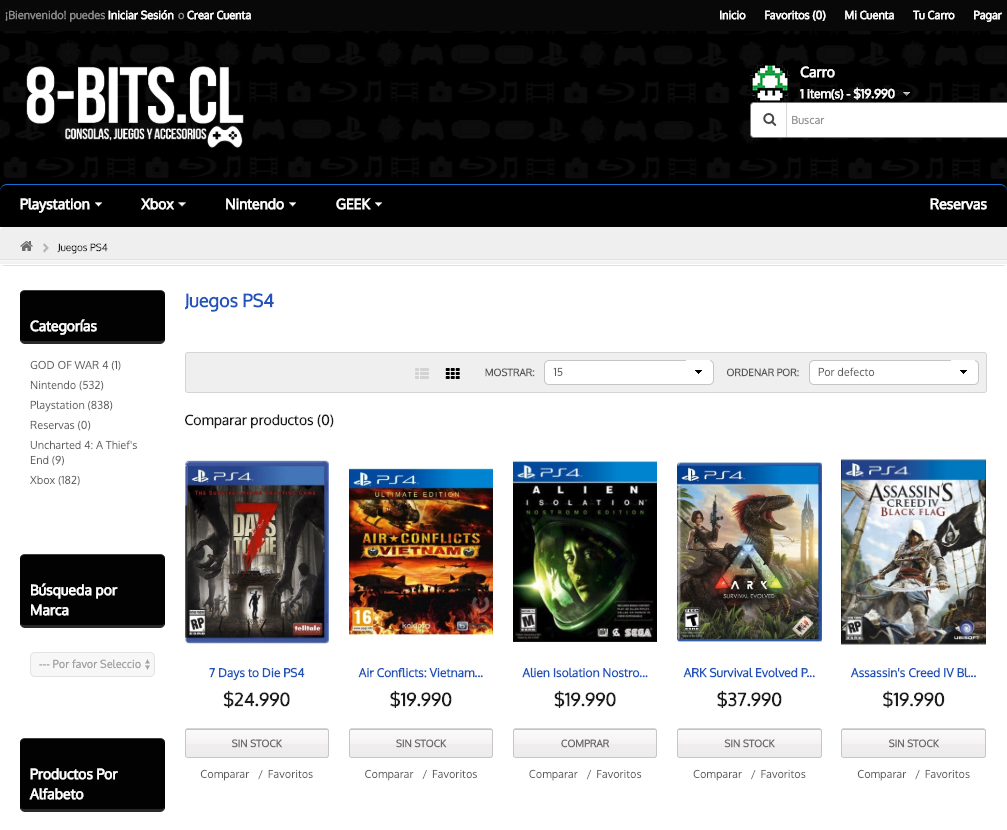Click the Crear Cuenta link
The image size is (1007, 830).
219,15
